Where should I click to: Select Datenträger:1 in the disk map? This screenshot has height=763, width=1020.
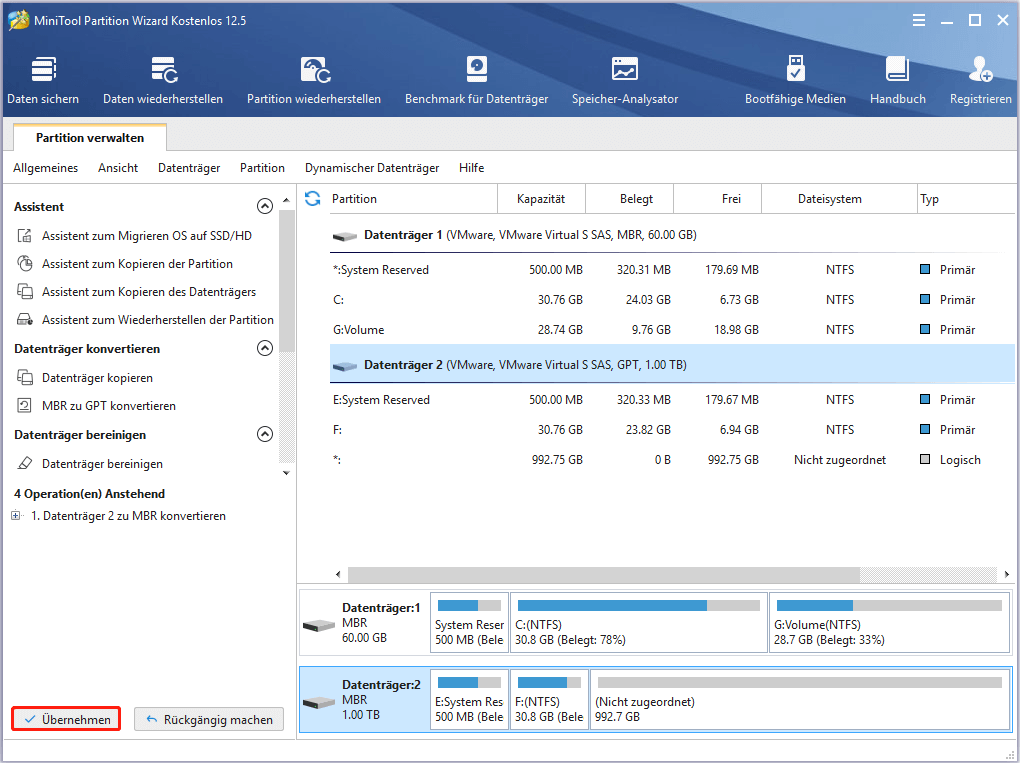(x=364, y=623)
